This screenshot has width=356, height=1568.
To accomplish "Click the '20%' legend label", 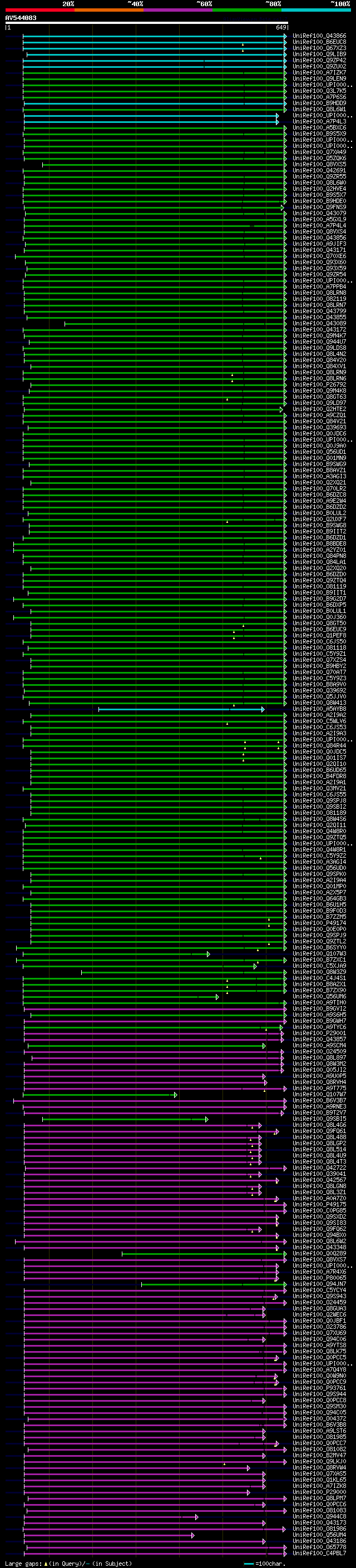I will pyautogui.click(x=68, y=4).
